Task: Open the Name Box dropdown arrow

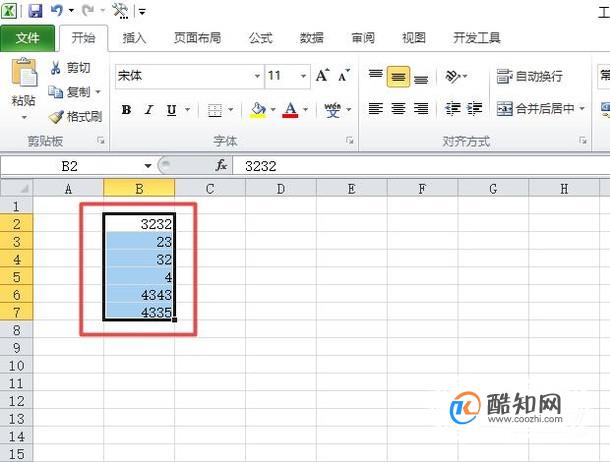Action: (148, 166)
